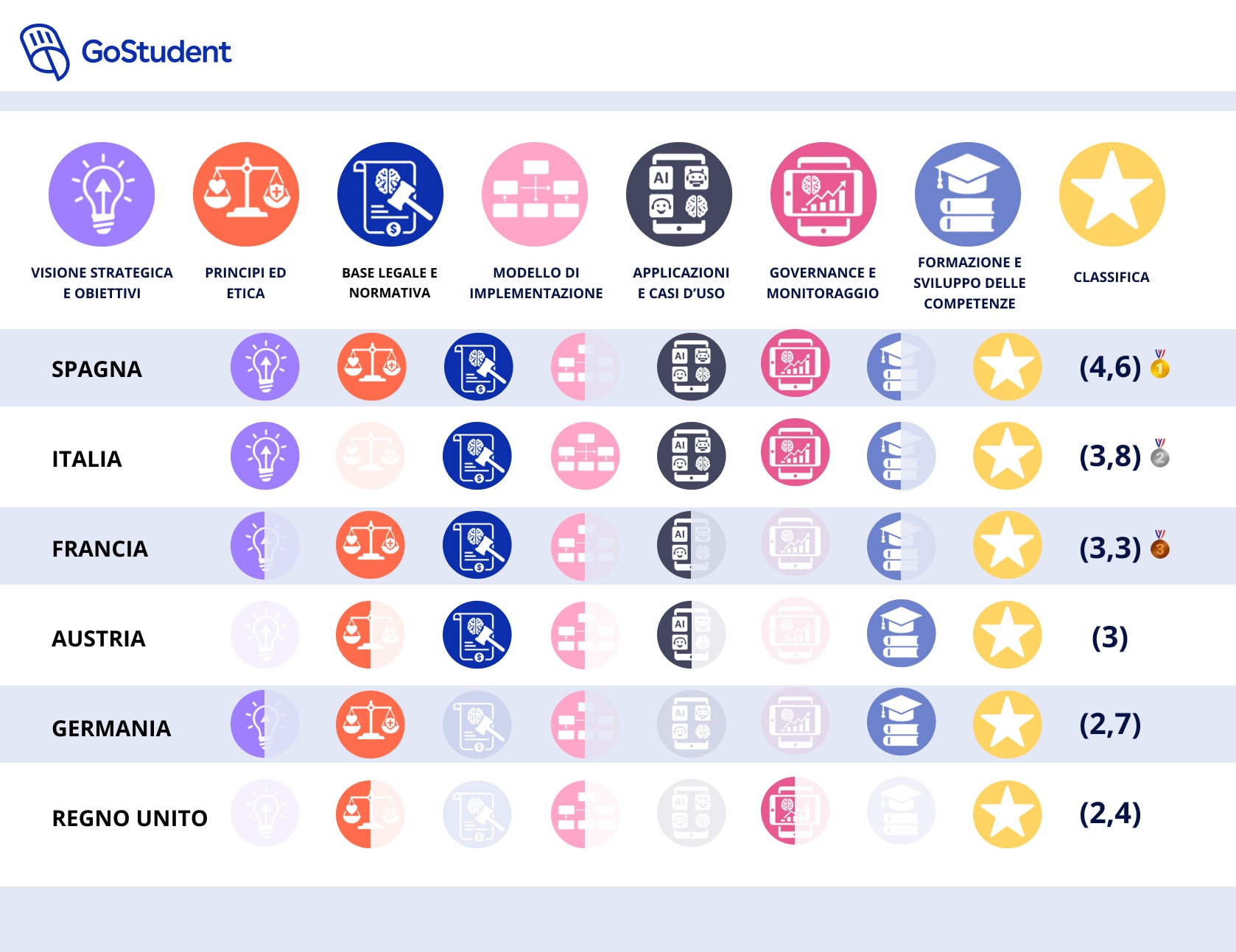Click the SPAGNA row label
Viewport: 1236px width, 952px height.
[x=96, y=369]
